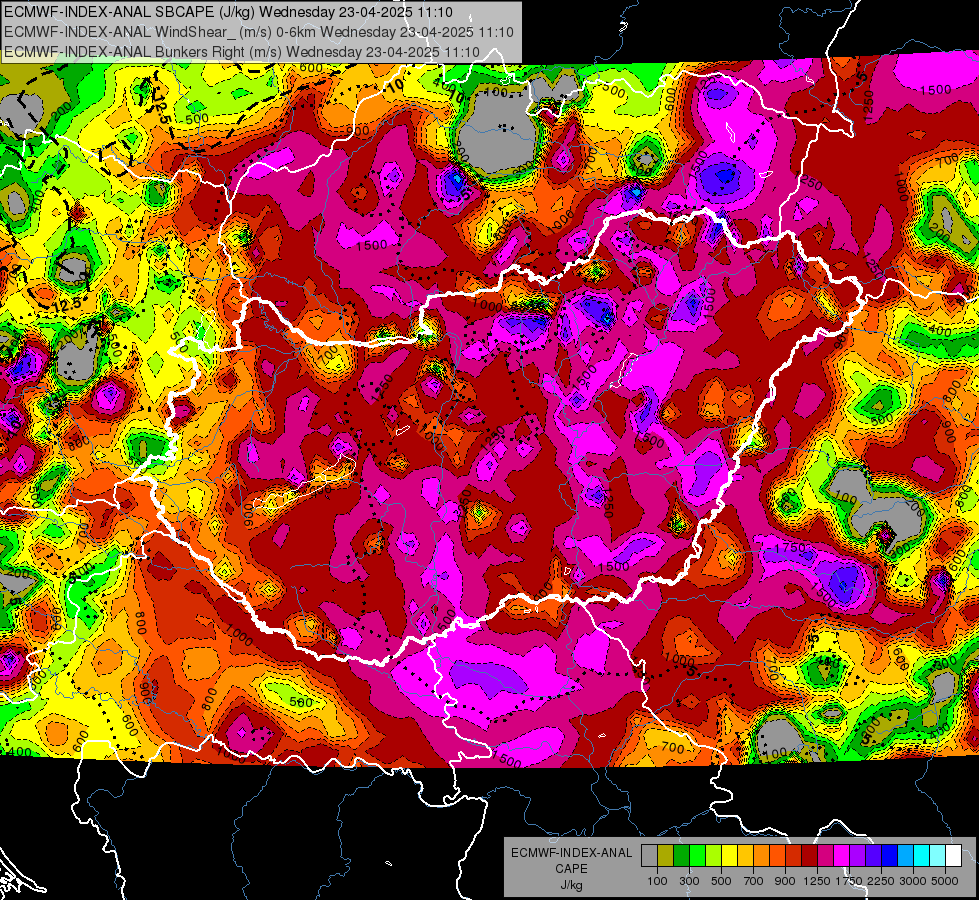Viewport: 979px width, 900px height.
Task: Click the Bunkers Right title line
Action: 242,52
